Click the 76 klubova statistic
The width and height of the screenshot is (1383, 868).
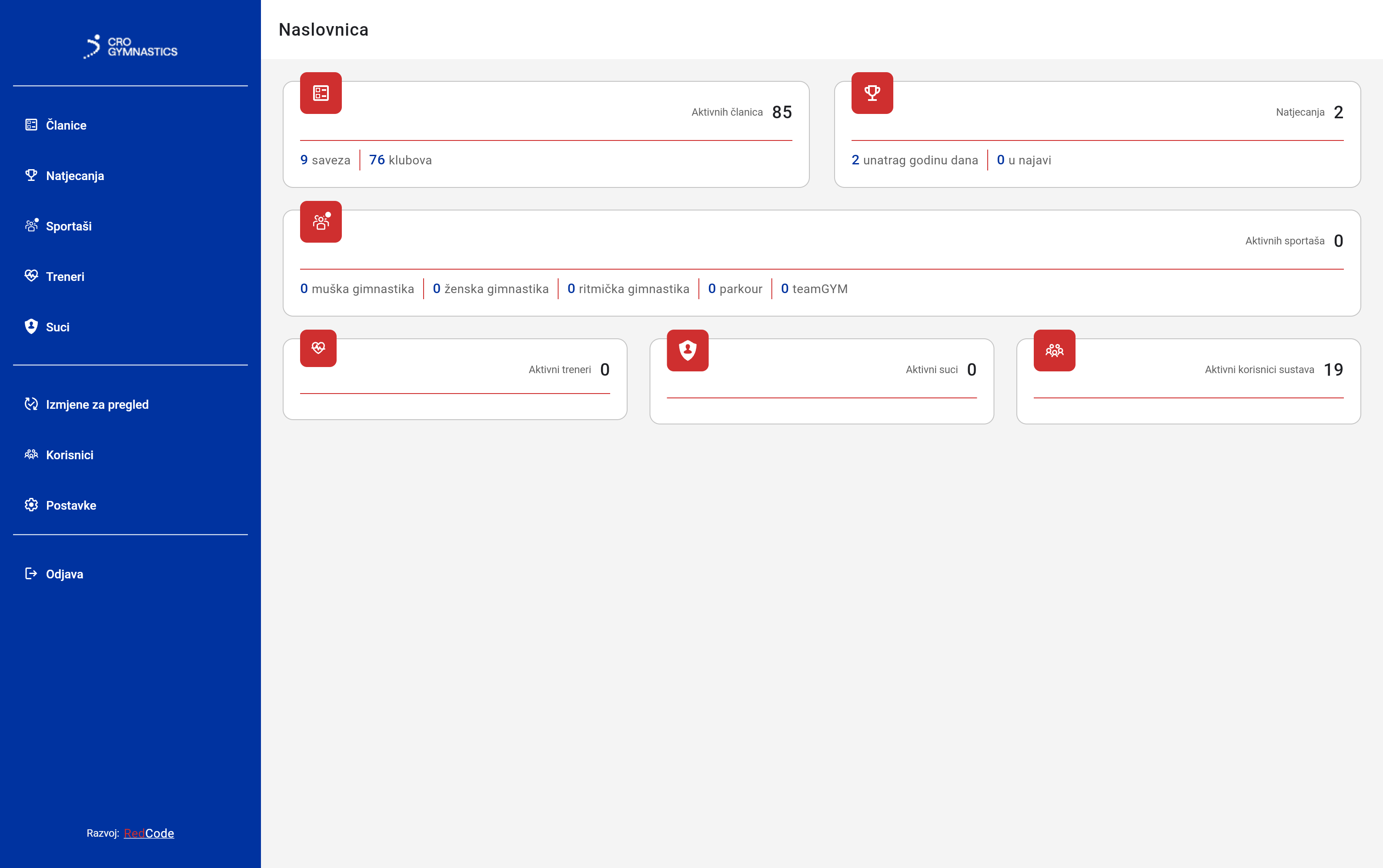coord(400,160)
